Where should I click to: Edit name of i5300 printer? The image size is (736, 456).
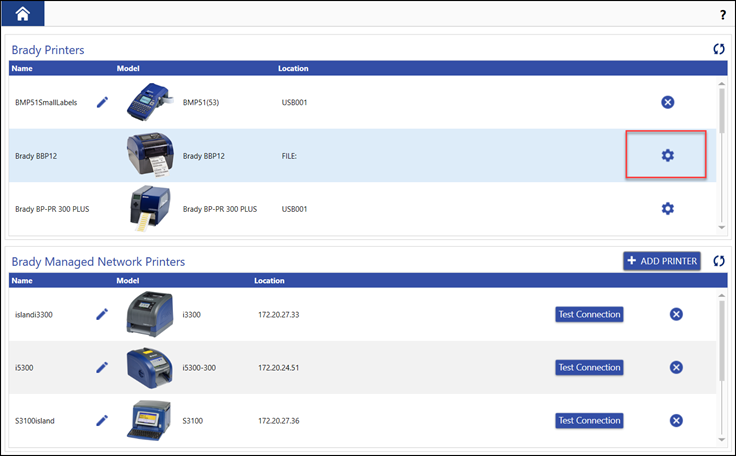102,367
